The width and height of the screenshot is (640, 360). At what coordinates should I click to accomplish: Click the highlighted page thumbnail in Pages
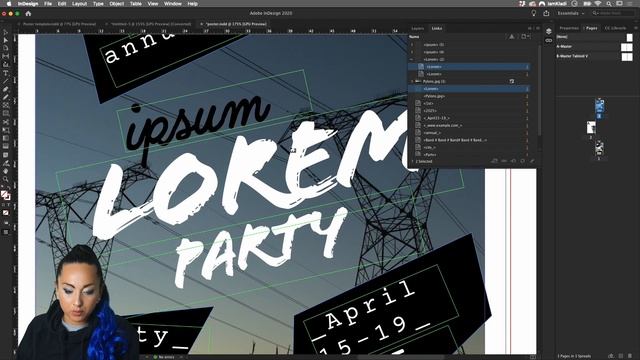pos(599,106)
